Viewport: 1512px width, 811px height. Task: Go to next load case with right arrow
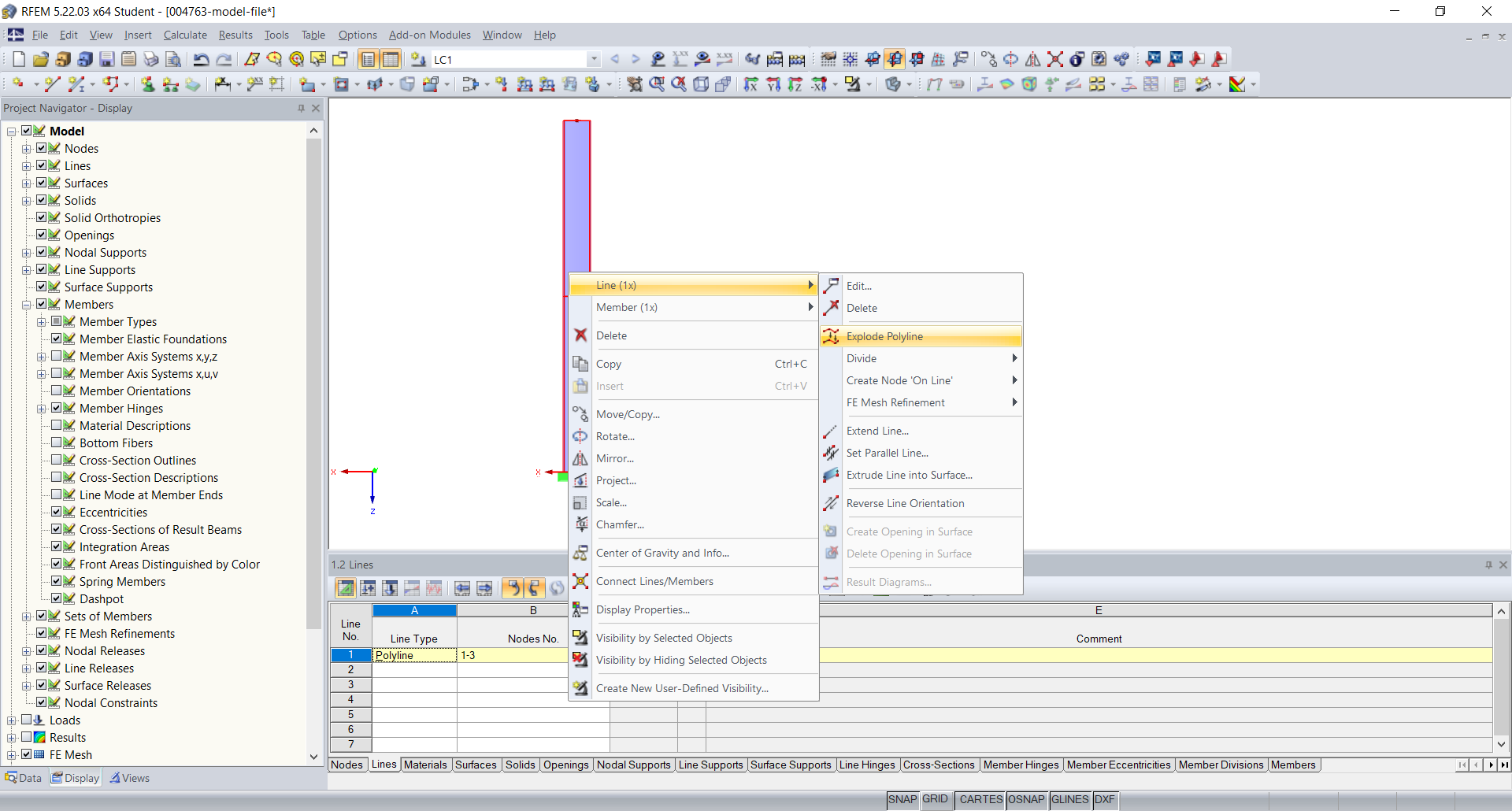tap(636, 59)
